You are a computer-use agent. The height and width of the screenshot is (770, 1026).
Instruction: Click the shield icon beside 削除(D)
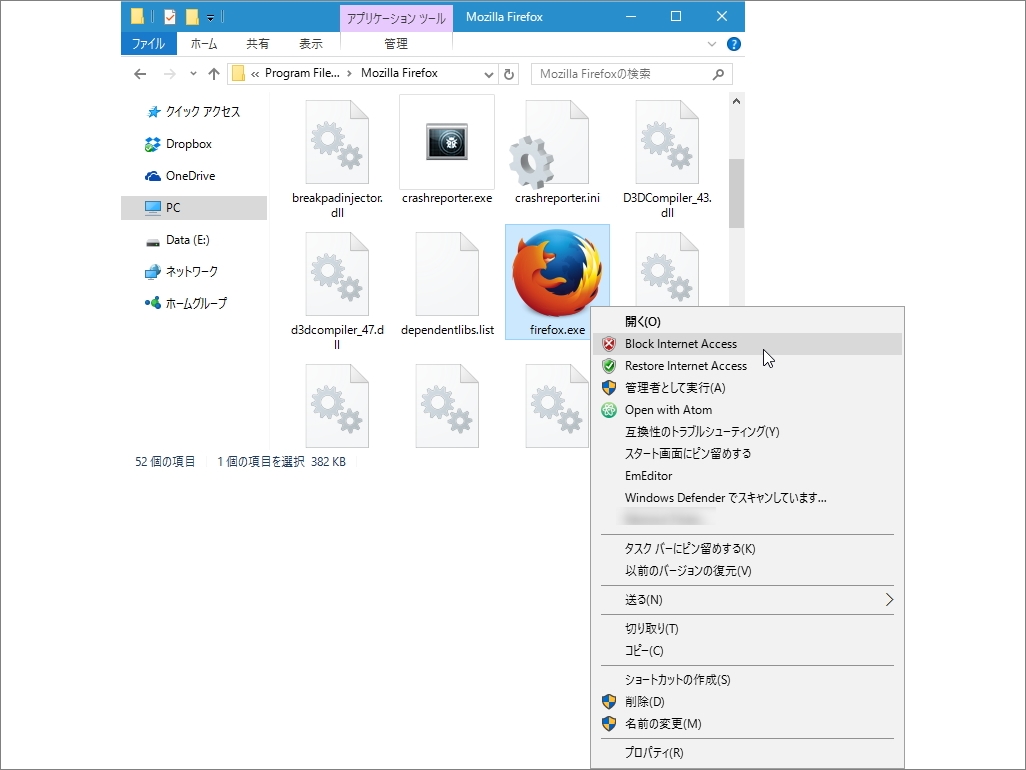pos(609,702)
